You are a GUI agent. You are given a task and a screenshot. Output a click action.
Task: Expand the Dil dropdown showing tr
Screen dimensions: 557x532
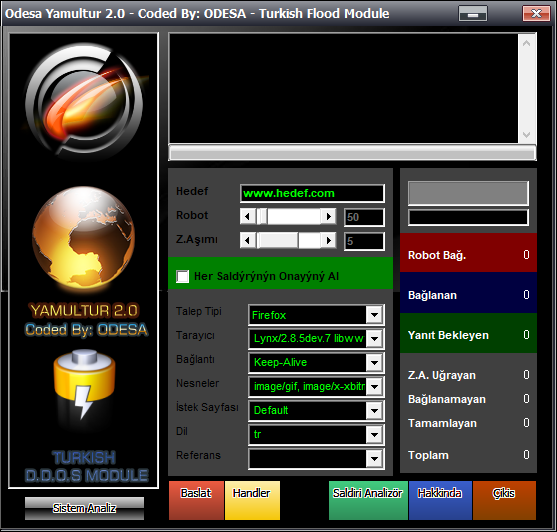pyautogui.click(x=374, y=434)
